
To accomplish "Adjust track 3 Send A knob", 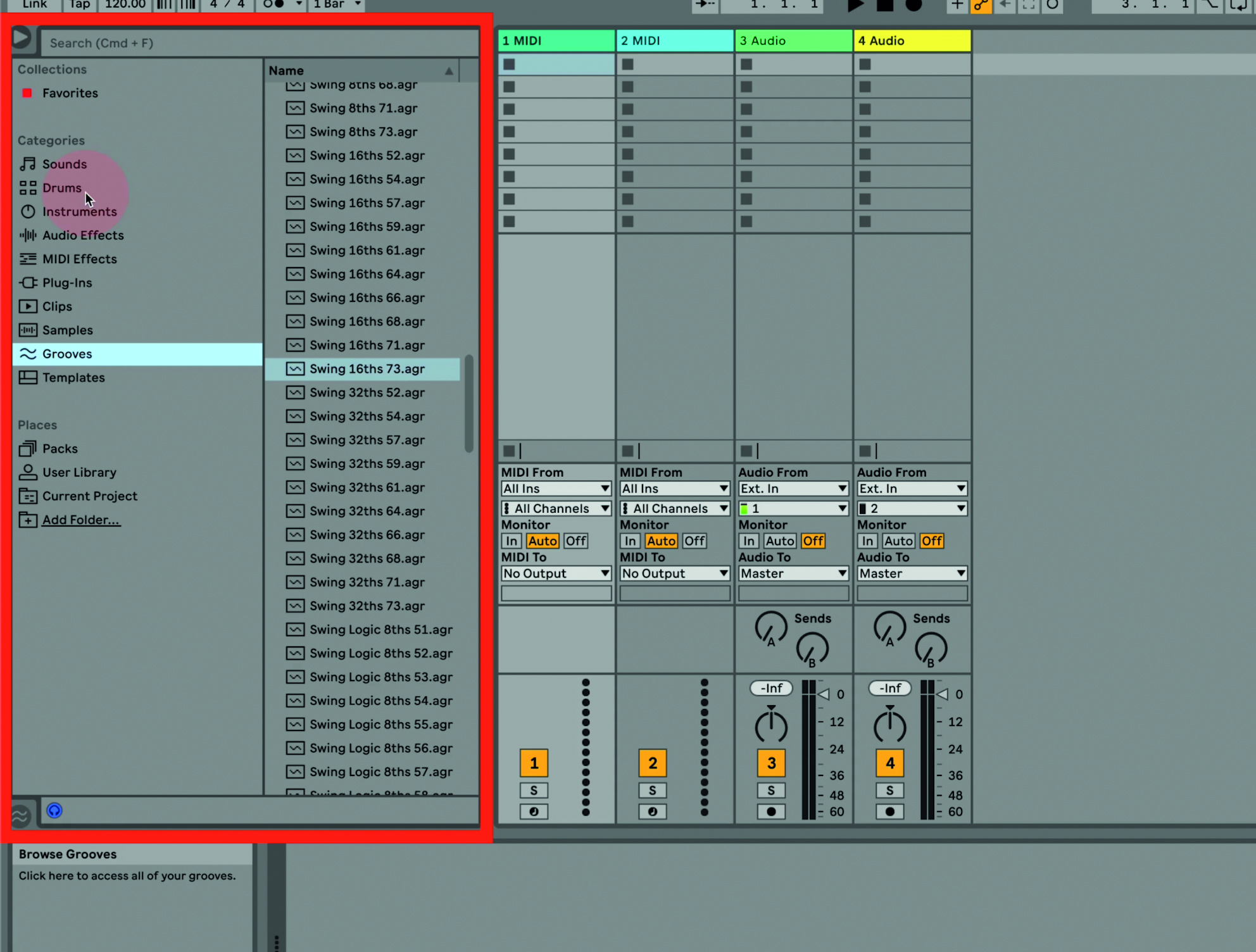I will coord(770,628).
